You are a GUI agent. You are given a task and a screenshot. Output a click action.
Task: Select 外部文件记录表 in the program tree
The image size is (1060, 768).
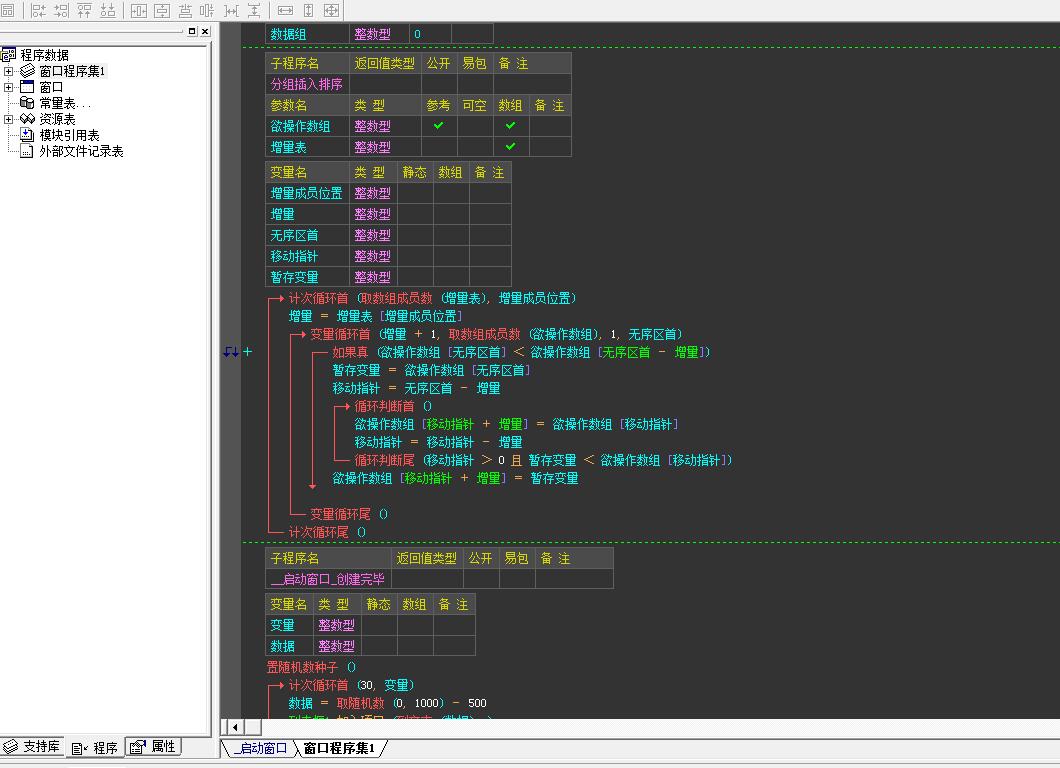pyautogui.click(x=81, y=151)
